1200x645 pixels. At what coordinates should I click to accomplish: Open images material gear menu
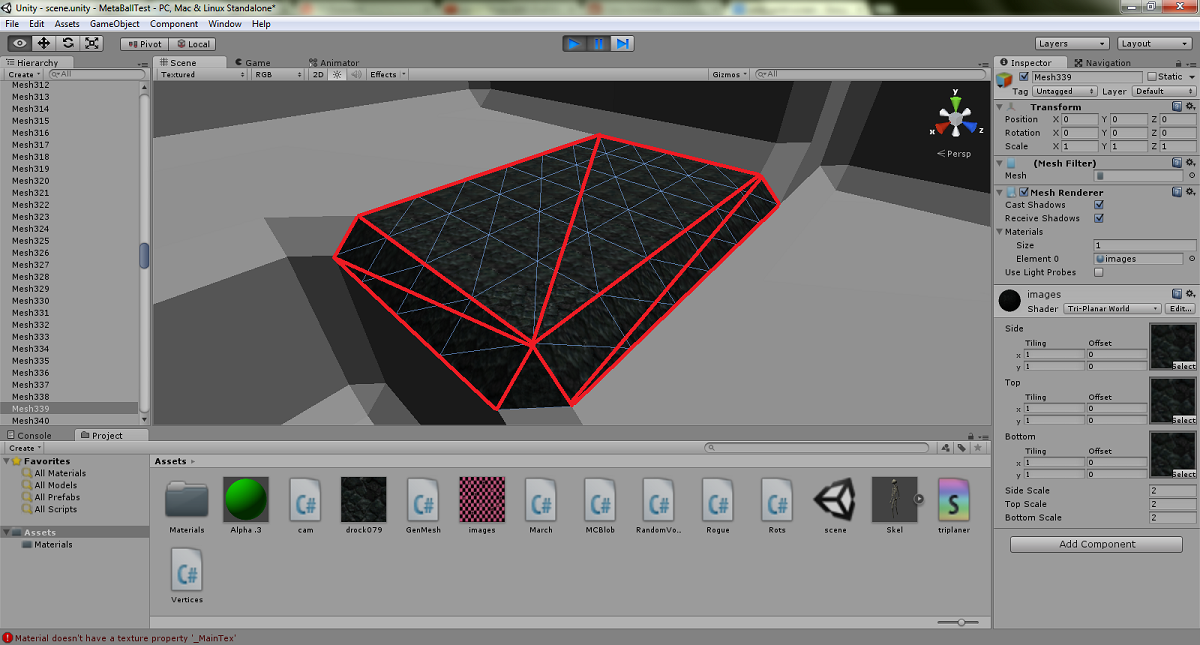pos(1190,294)
